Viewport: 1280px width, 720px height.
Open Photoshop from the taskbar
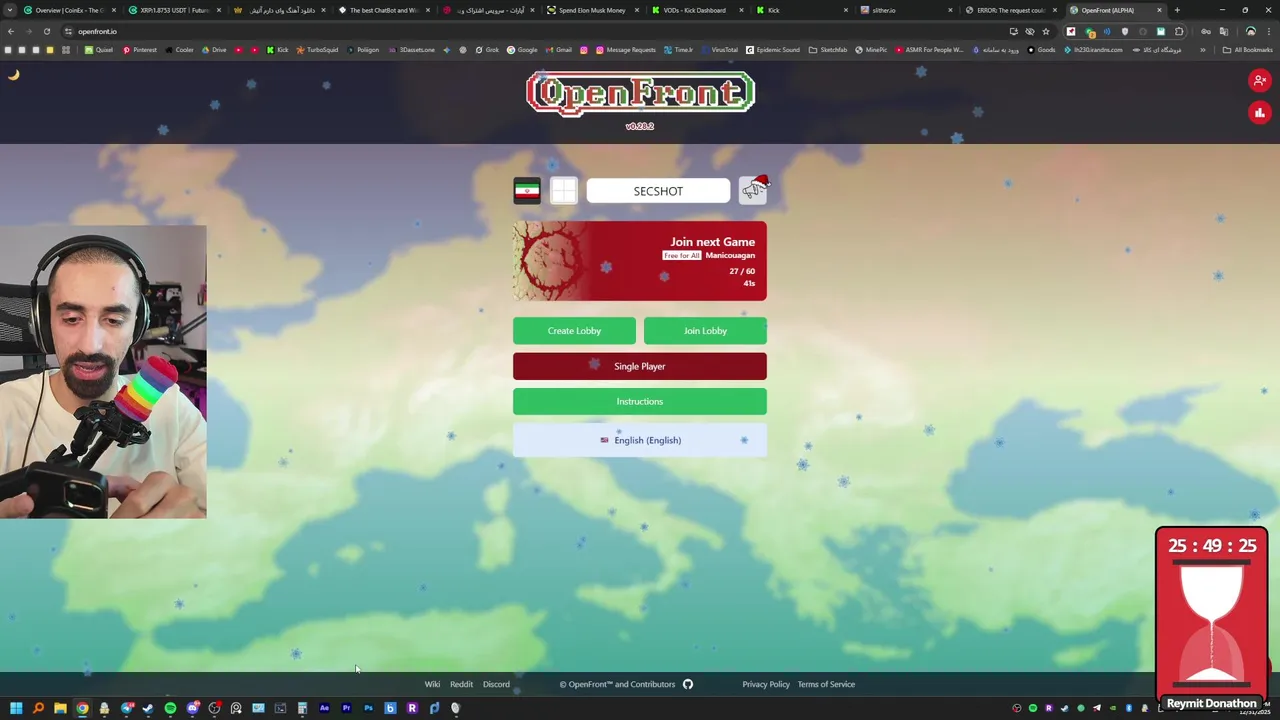tap(368, 708)
